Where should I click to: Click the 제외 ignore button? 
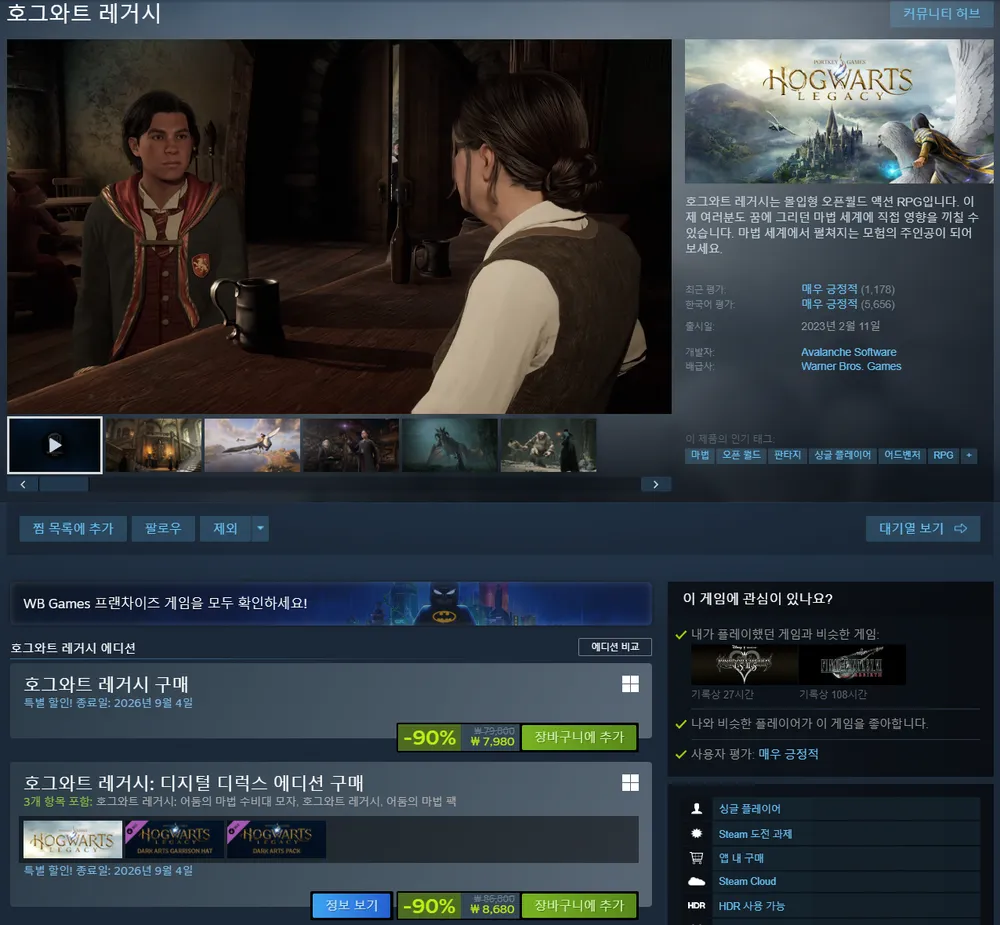pyautogui.click(x=225, y=528)
